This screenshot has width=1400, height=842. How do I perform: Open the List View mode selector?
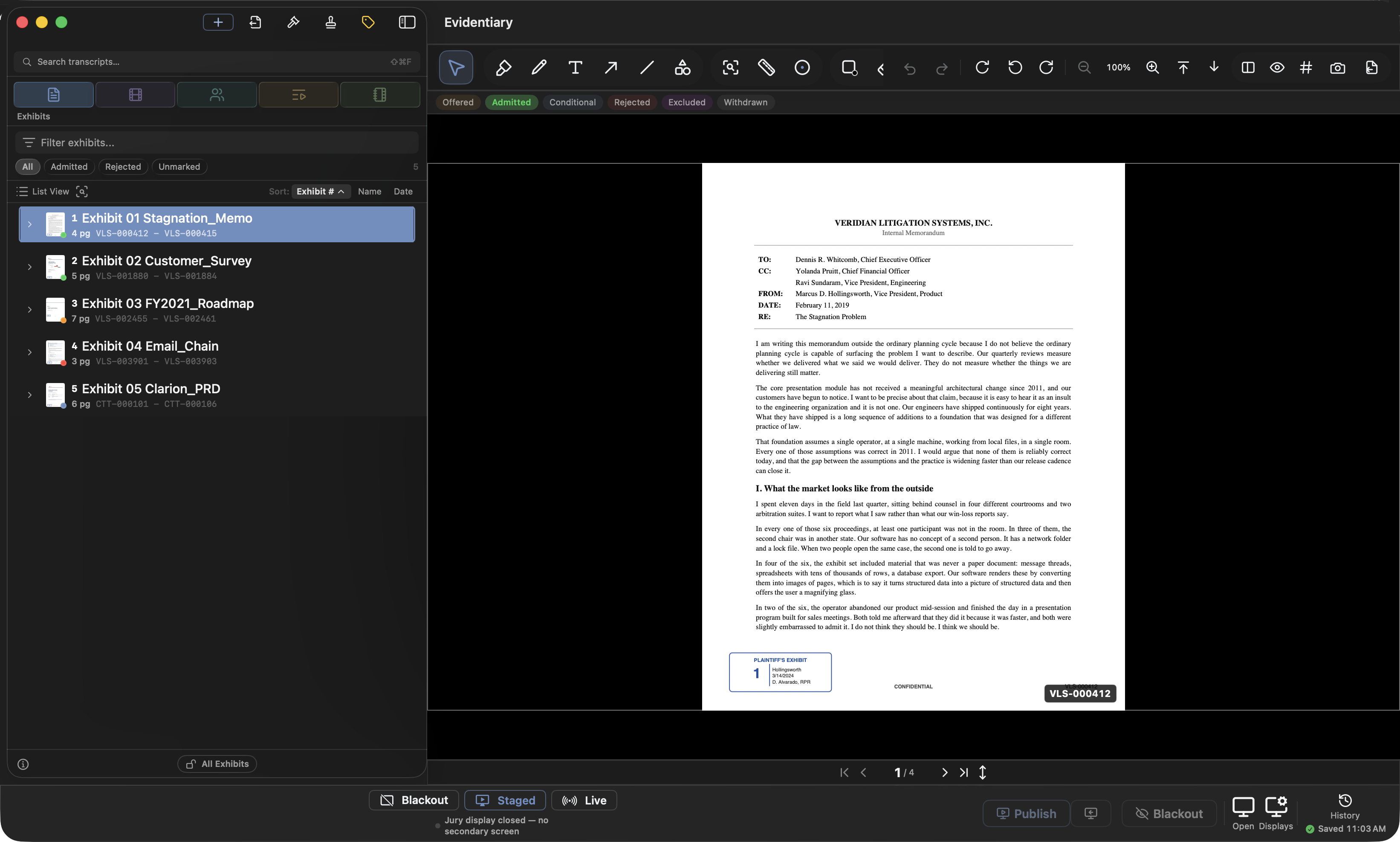pos(43,192)
